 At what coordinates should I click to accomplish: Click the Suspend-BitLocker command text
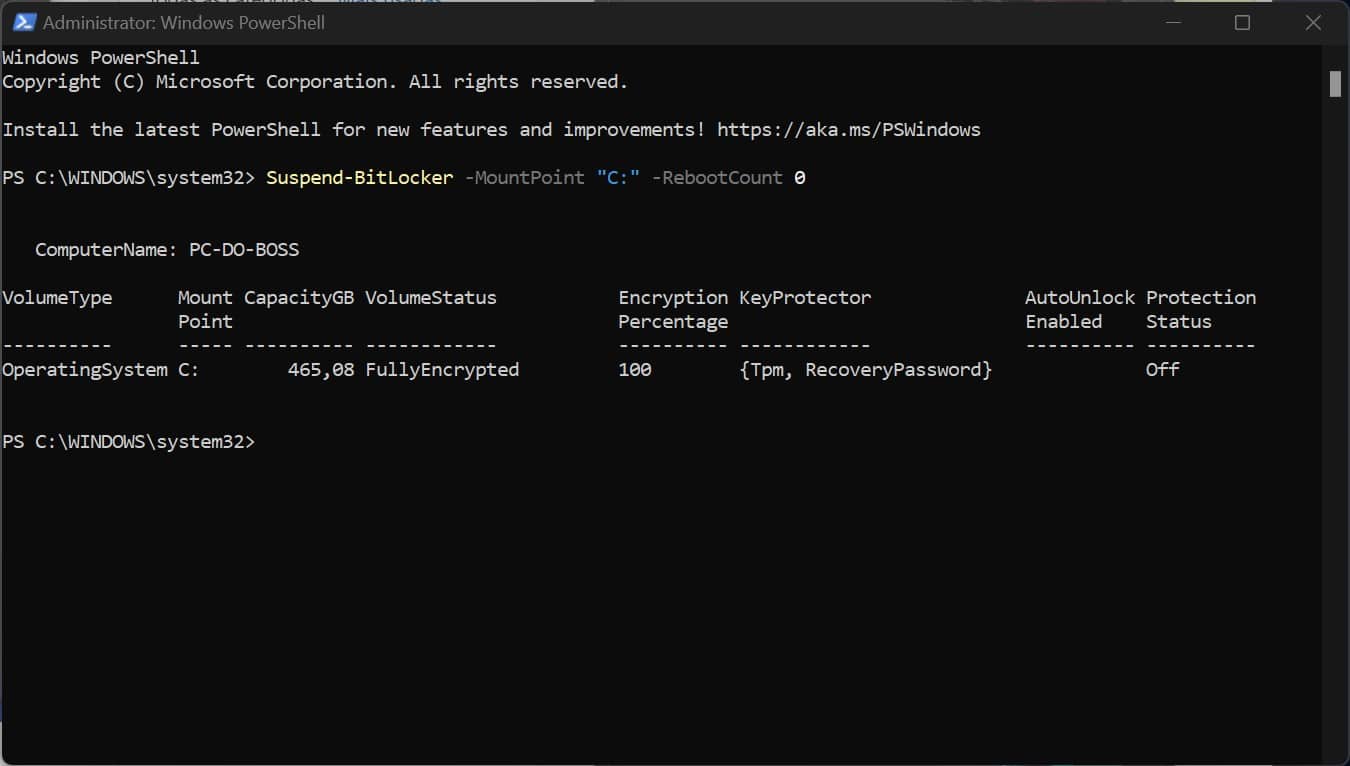(359, 178)
